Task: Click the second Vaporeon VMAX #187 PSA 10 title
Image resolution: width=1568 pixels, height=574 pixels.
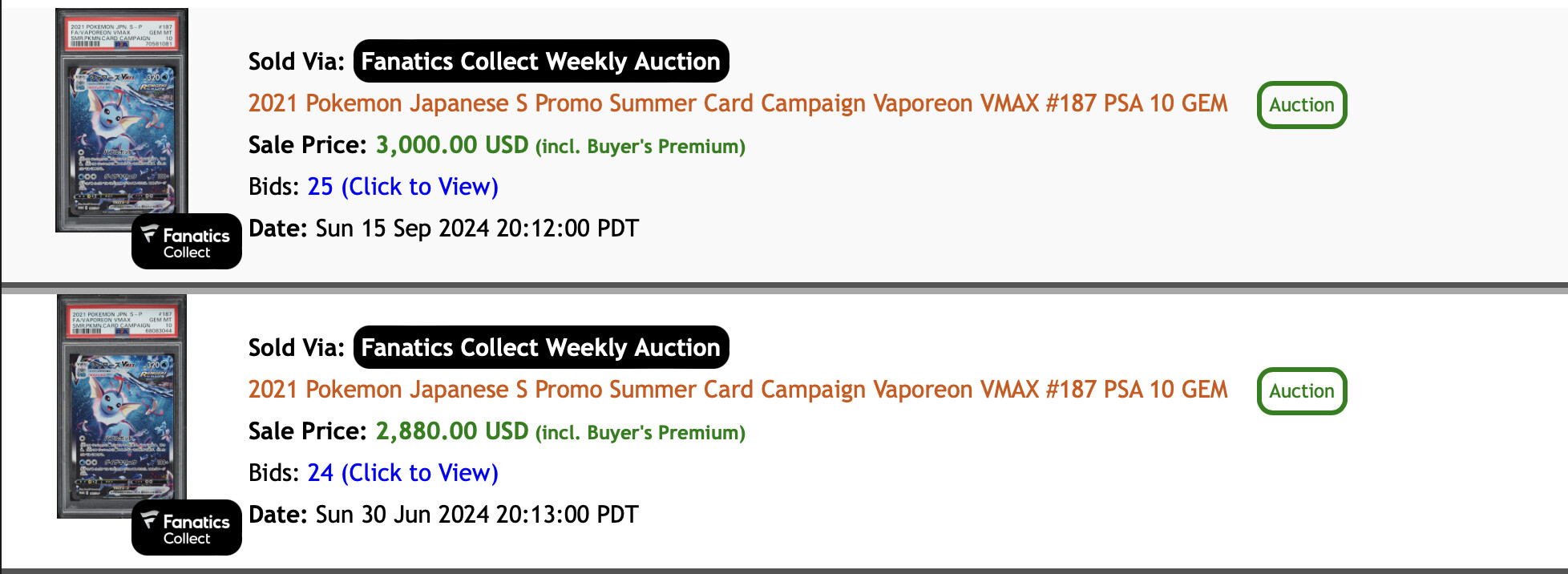Action: click(738, 390)
